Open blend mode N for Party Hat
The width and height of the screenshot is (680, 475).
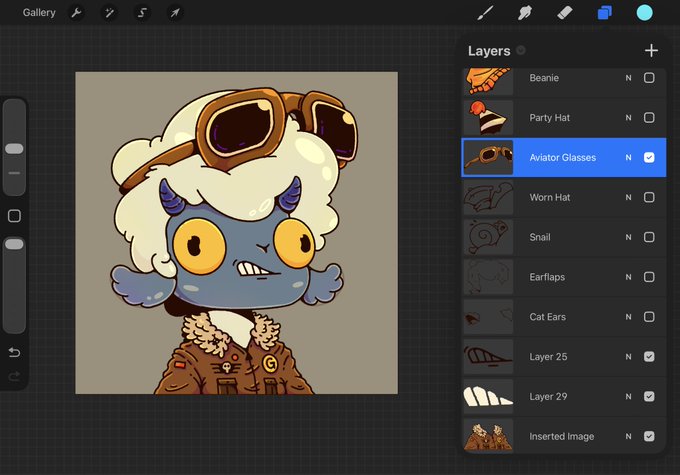pos(628,118)
